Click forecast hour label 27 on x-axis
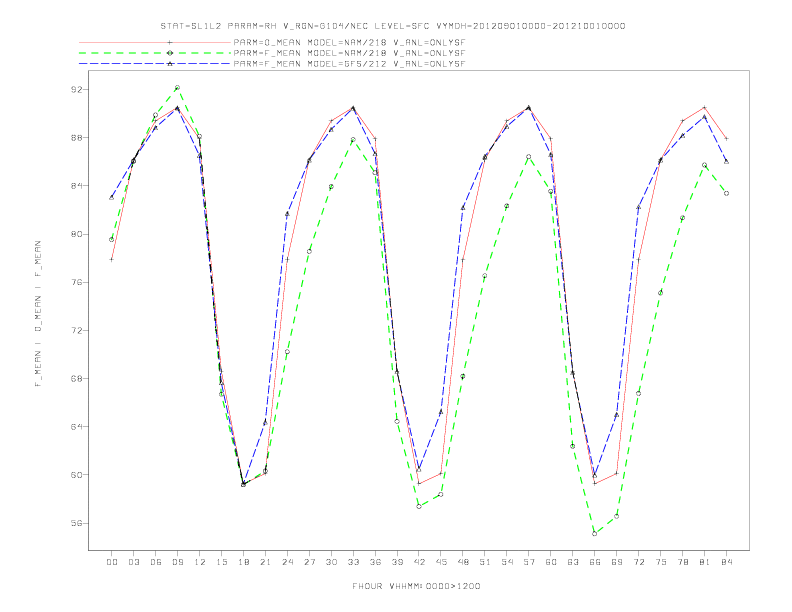The height and width of the screenshot is (612, 792). (x=309, y=562)
